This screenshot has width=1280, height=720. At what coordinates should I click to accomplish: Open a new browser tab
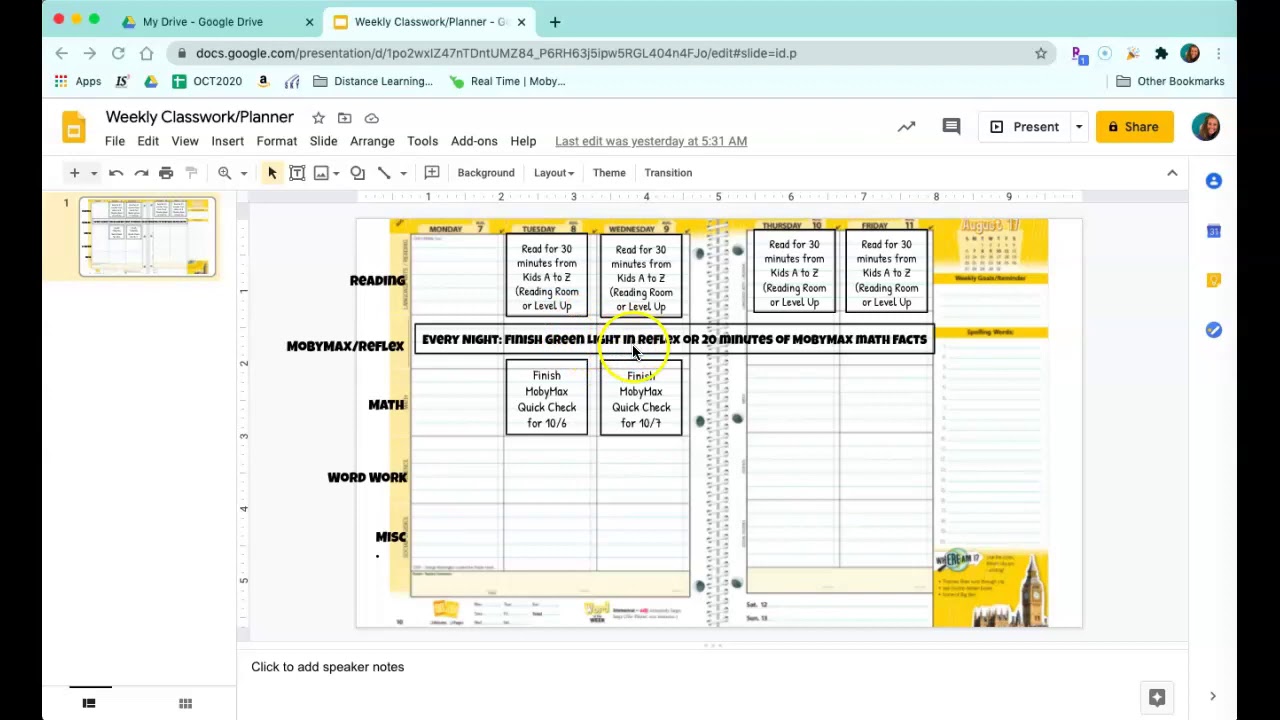pyautogui.click(x=555, y=21)
